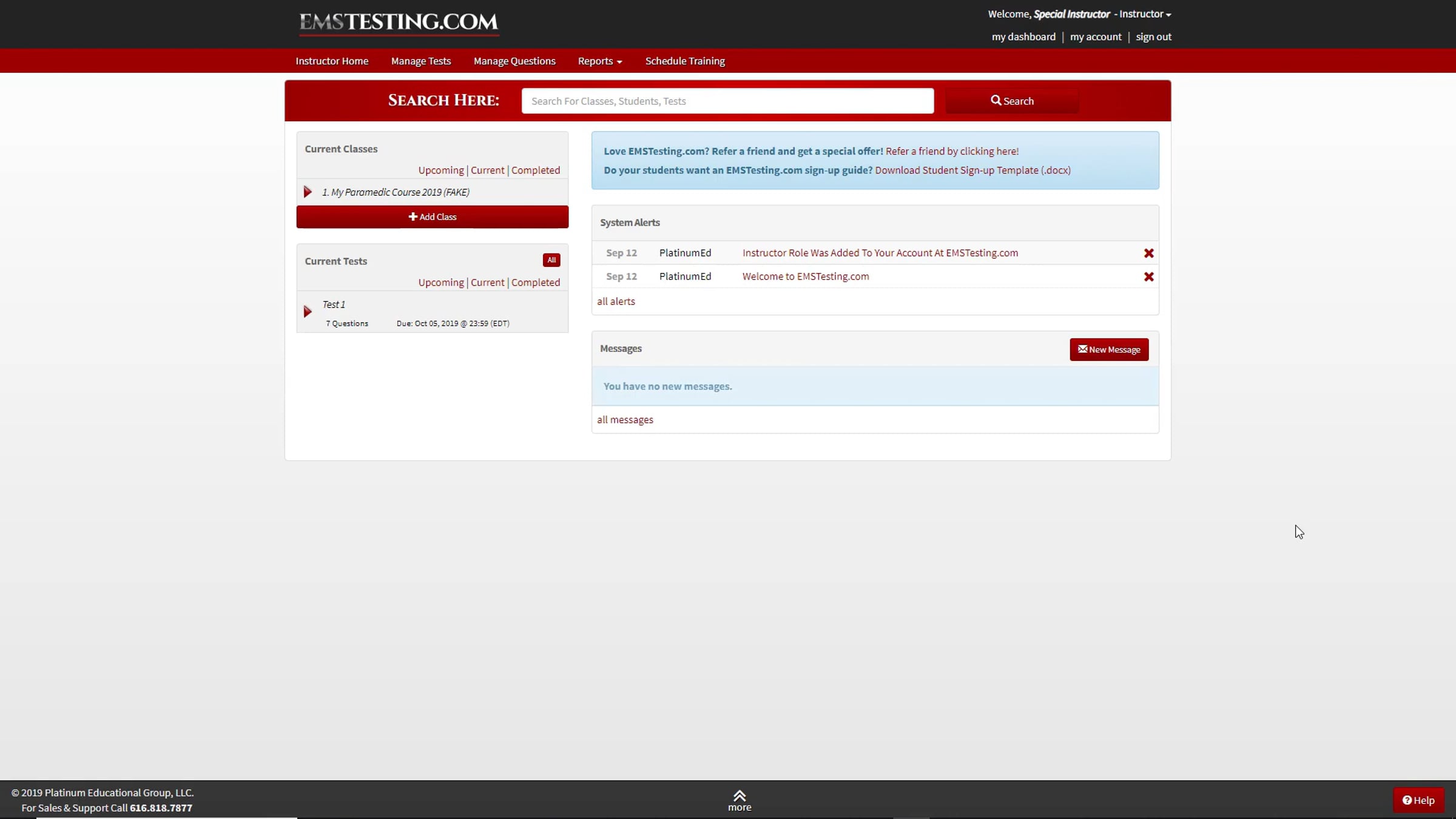Screen dimensions: 1456x819
Task: Open Manage Tests menu item
Action: pos(421,61)
